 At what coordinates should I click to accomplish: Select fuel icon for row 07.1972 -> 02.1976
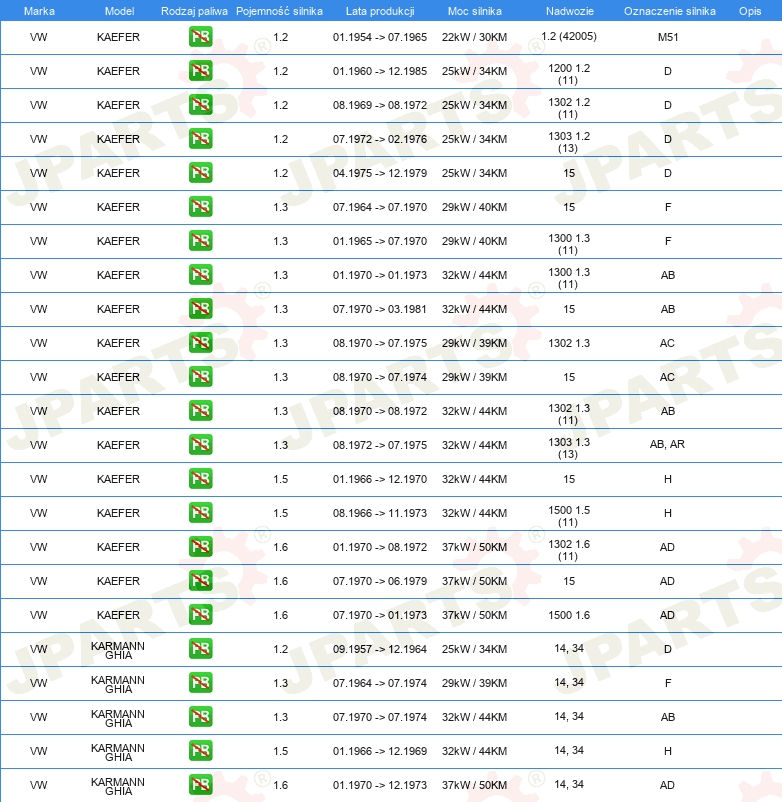pos(200,139)
